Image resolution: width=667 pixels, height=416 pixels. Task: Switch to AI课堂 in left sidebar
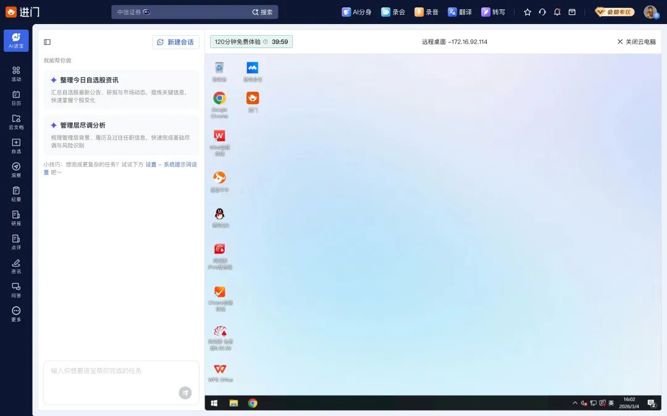(x=16, y=40)
